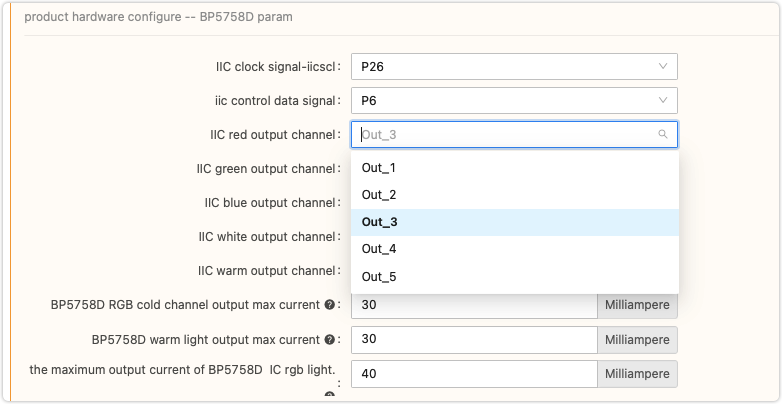
Task: Click the 'IIC blue output channel' label
Action: click(x=270, y=203)
